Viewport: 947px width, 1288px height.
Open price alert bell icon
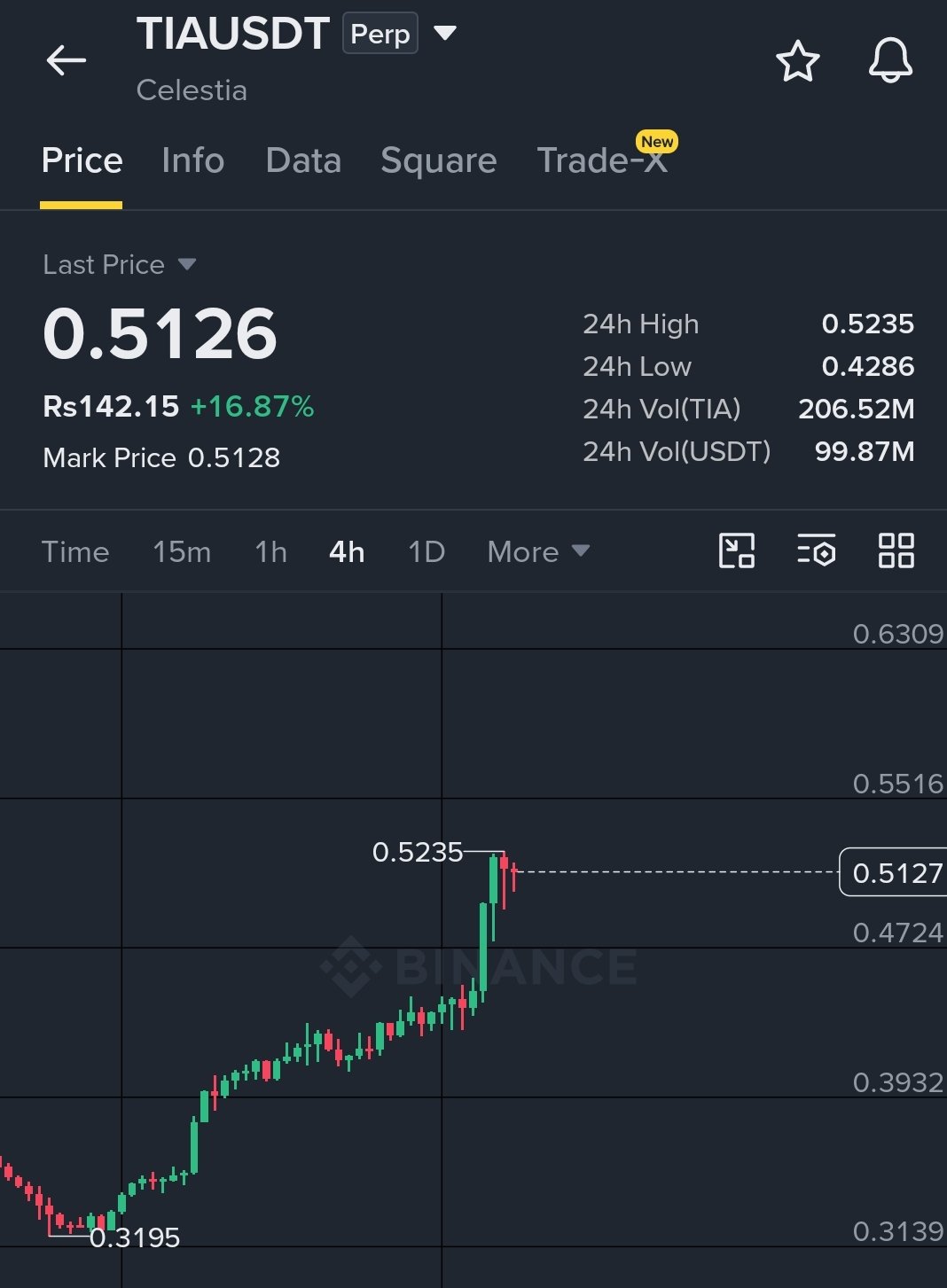tap(890, 60)
